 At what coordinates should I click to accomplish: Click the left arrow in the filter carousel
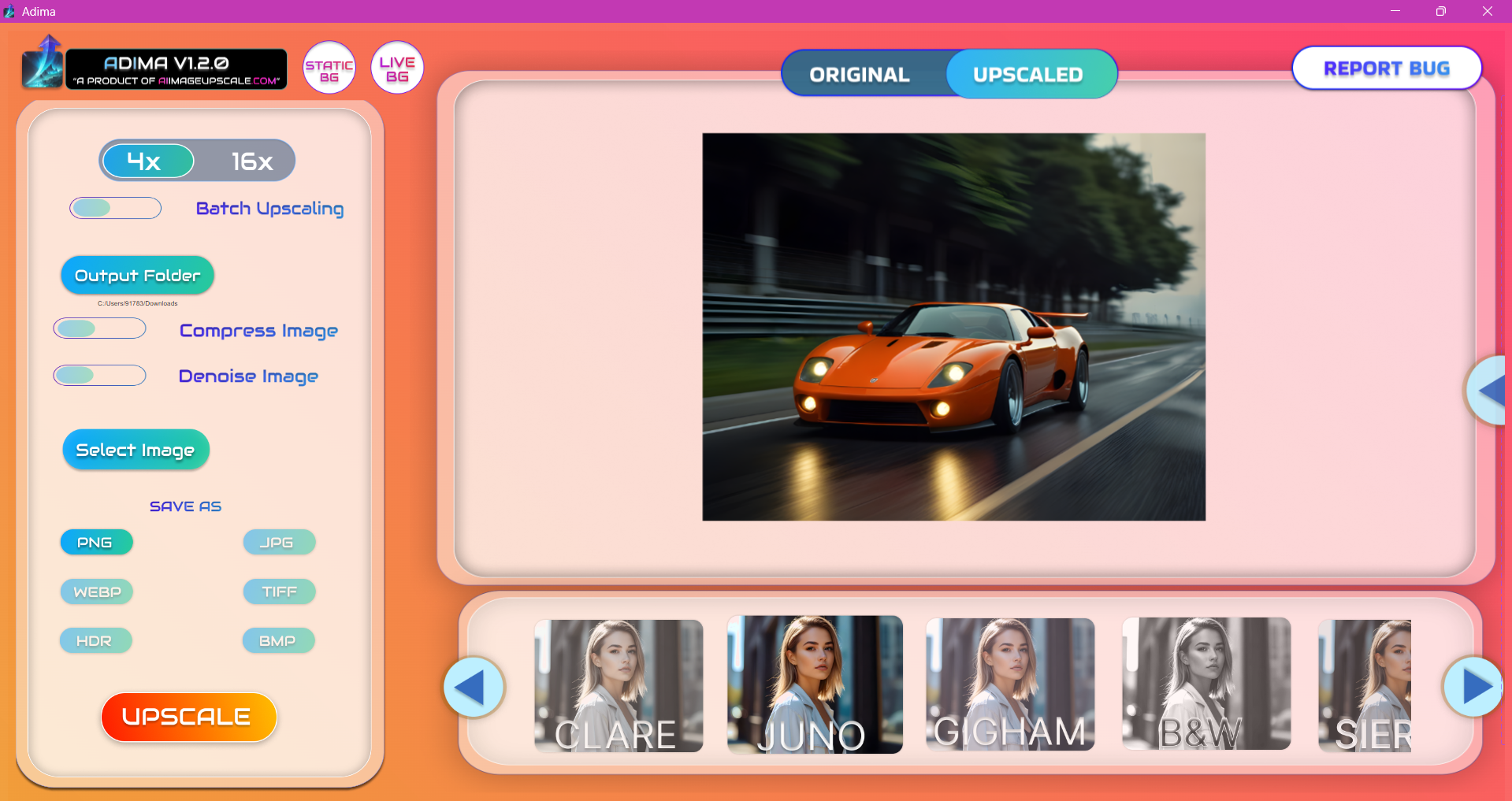(474, 687)
